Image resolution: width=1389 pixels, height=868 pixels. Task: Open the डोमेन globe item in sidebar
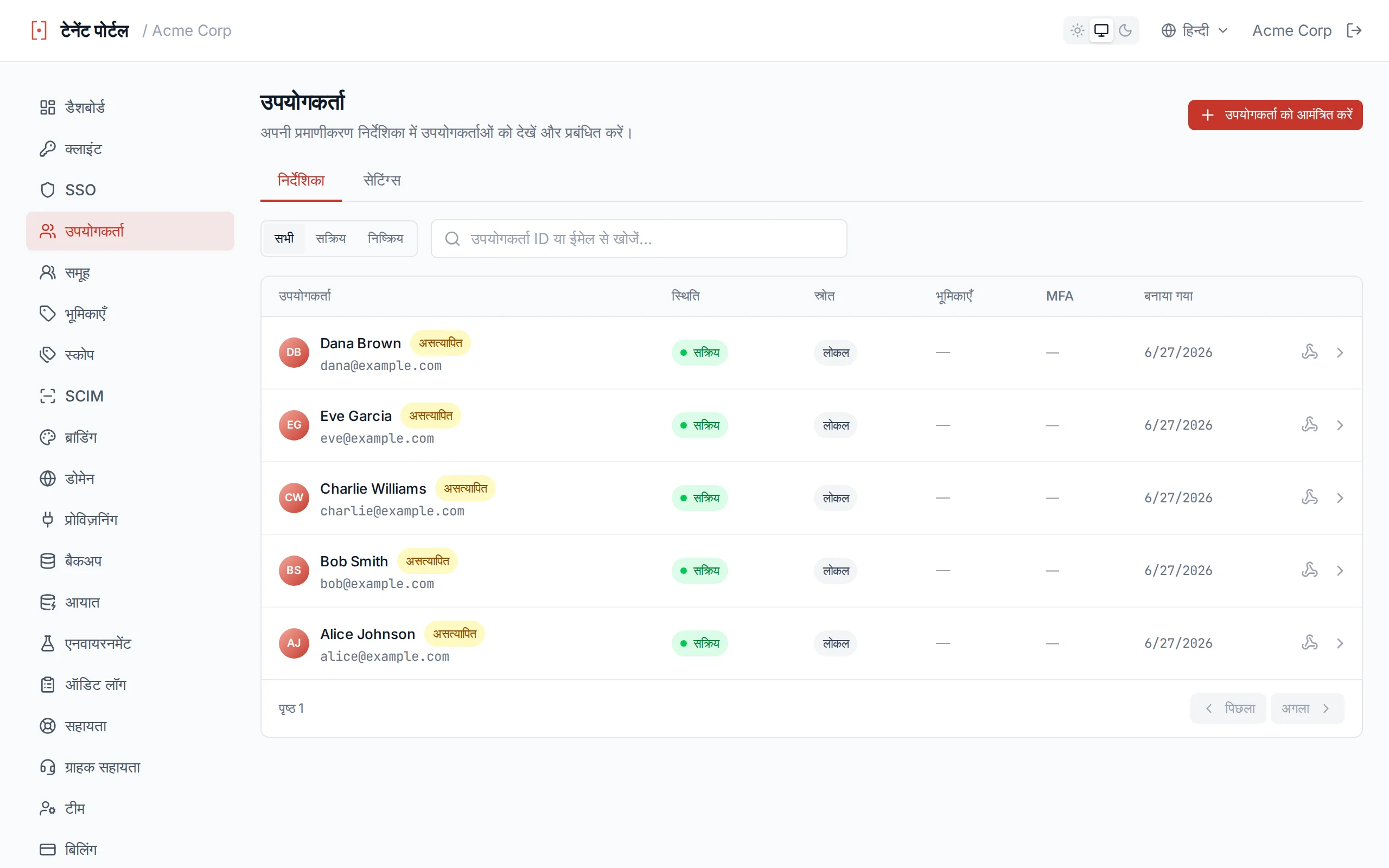click(x=130, y=479)
